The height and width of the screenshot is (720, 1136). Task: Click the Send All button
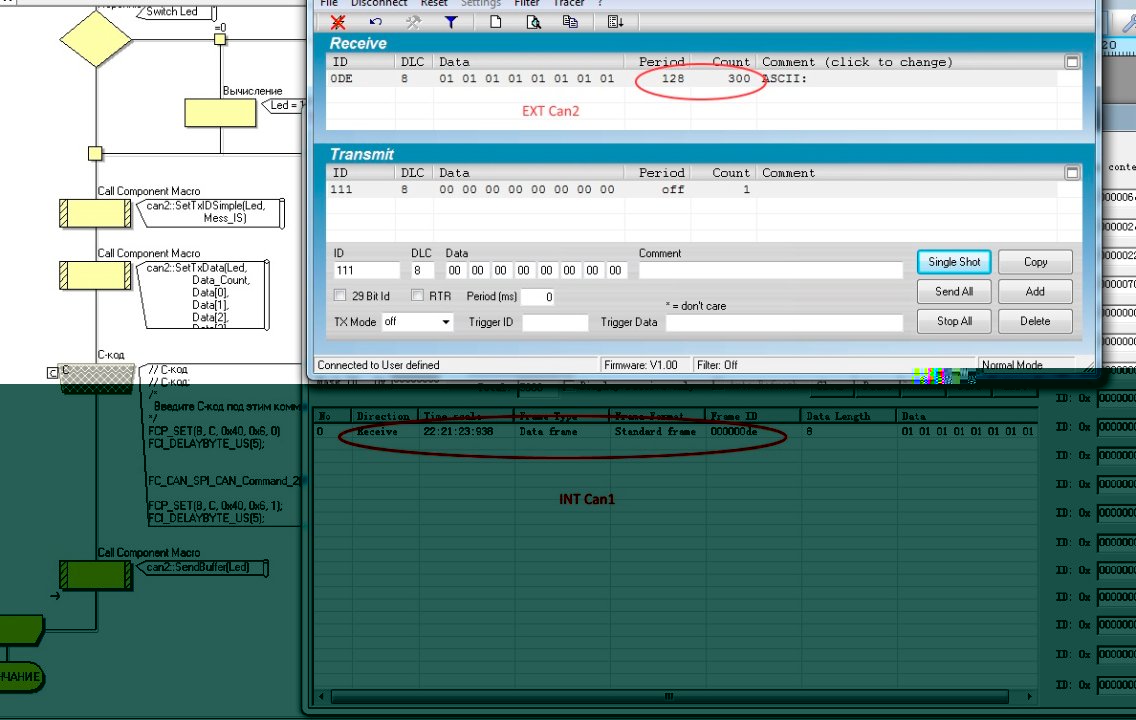pyautogui.click(x=953, y=291)
